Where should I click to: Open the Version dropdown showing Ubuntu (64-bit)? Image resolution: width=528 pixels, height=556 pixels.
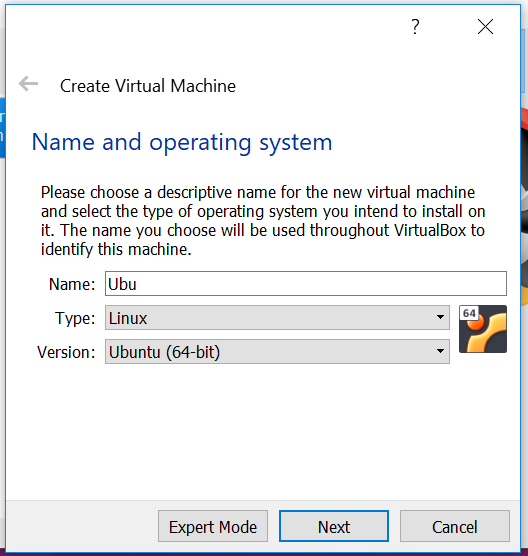[277, 351]
